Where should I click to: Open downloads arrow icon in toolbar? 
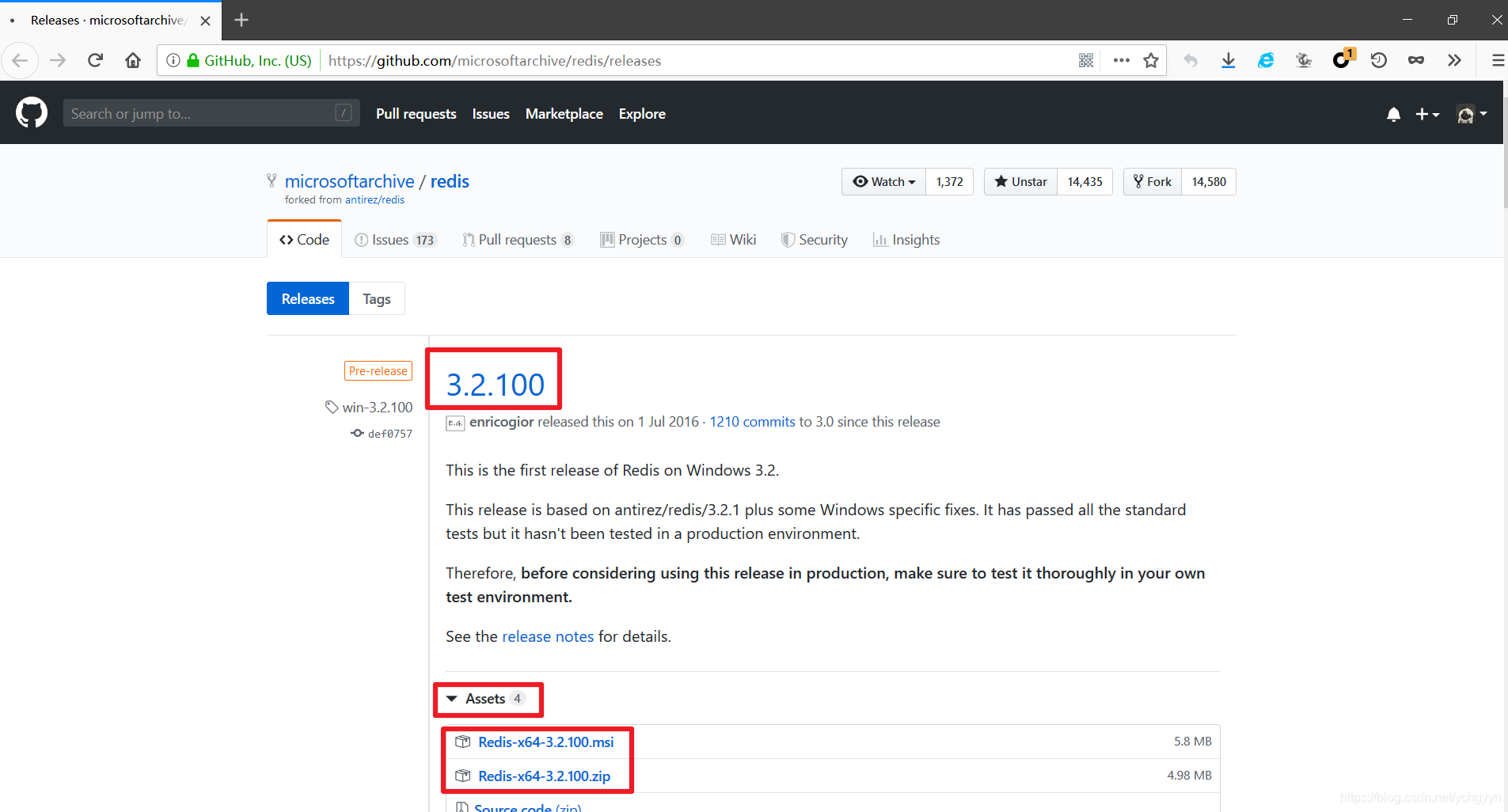(1229, 60)
